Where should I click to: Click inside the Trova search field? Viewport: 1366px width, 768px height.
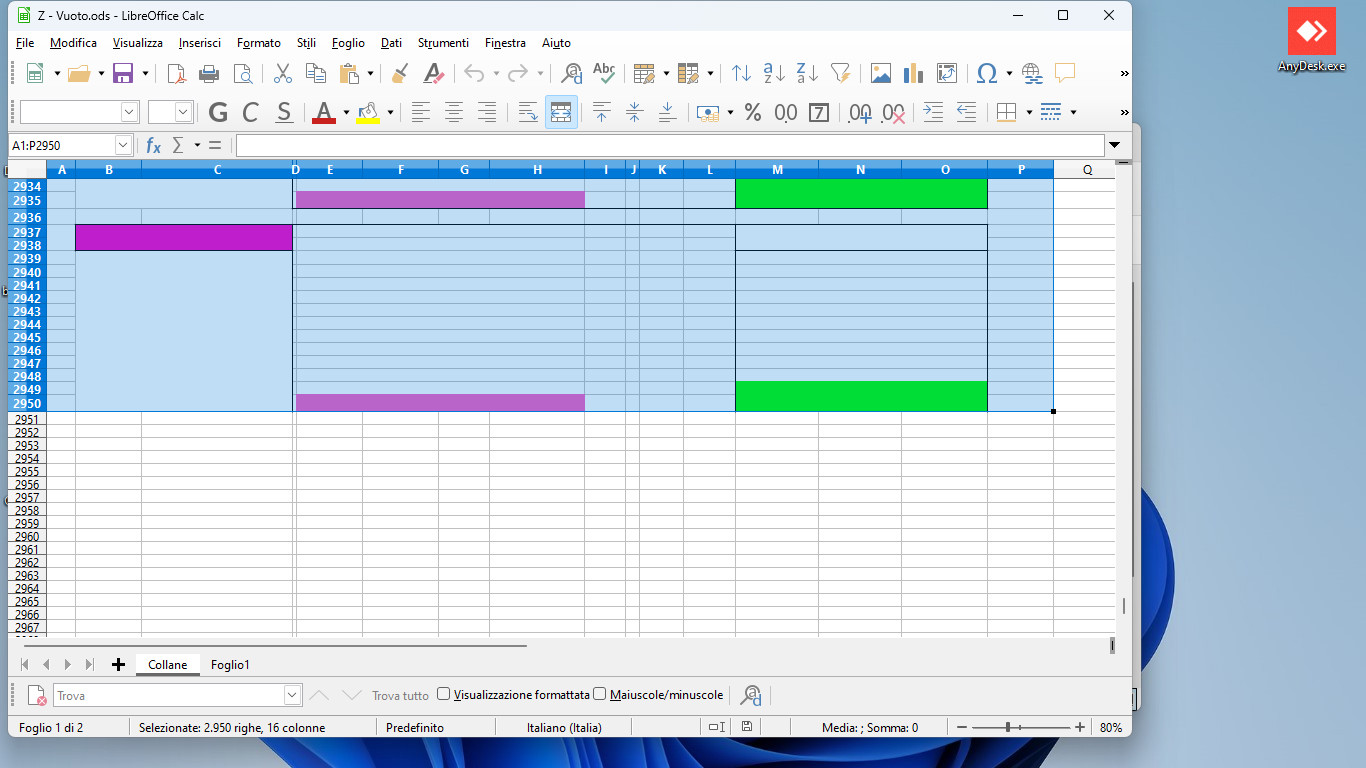pos(170,694)
